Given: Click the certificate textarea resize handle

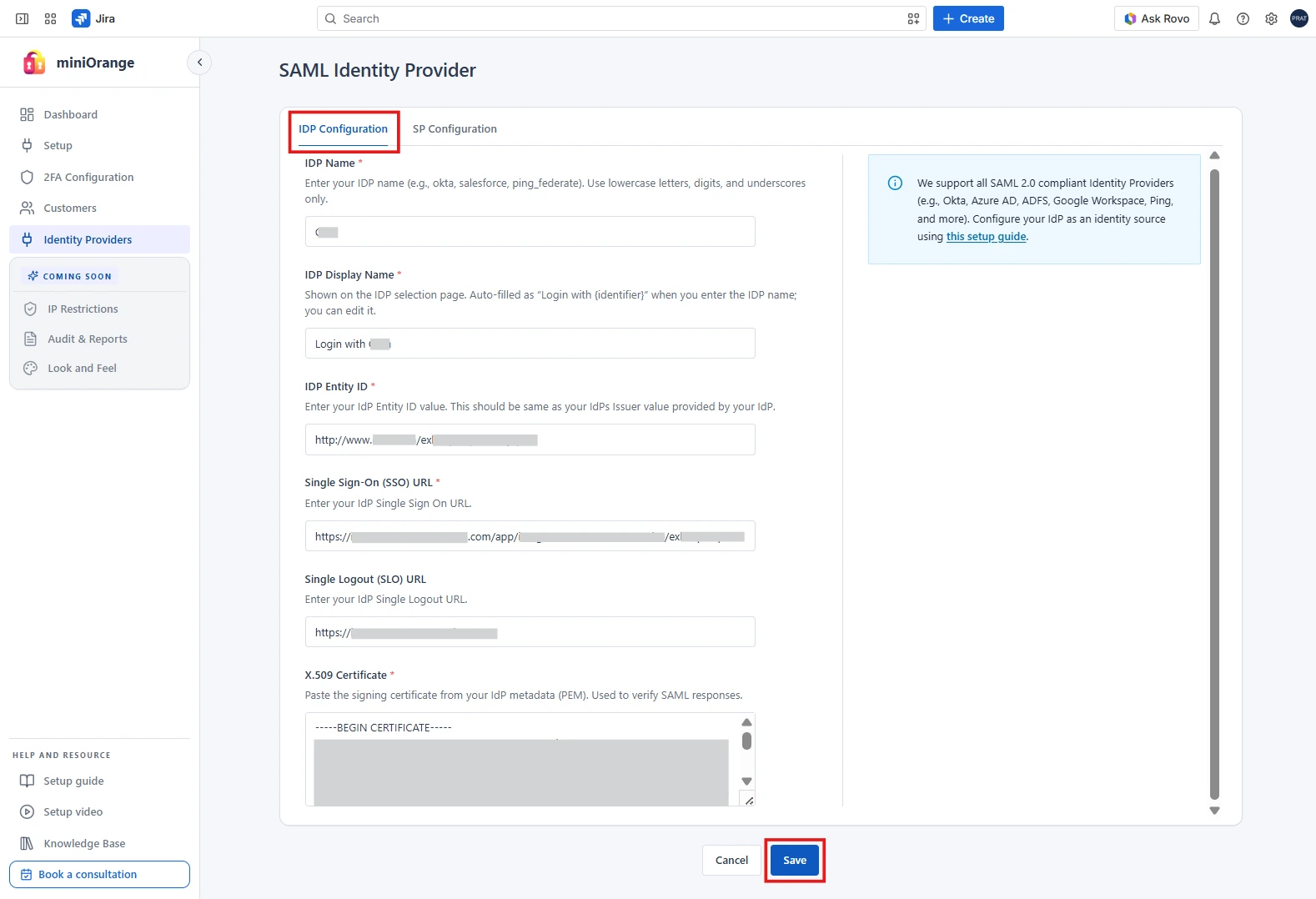Looking at the screenshot, I should click(x=748, y=800).
